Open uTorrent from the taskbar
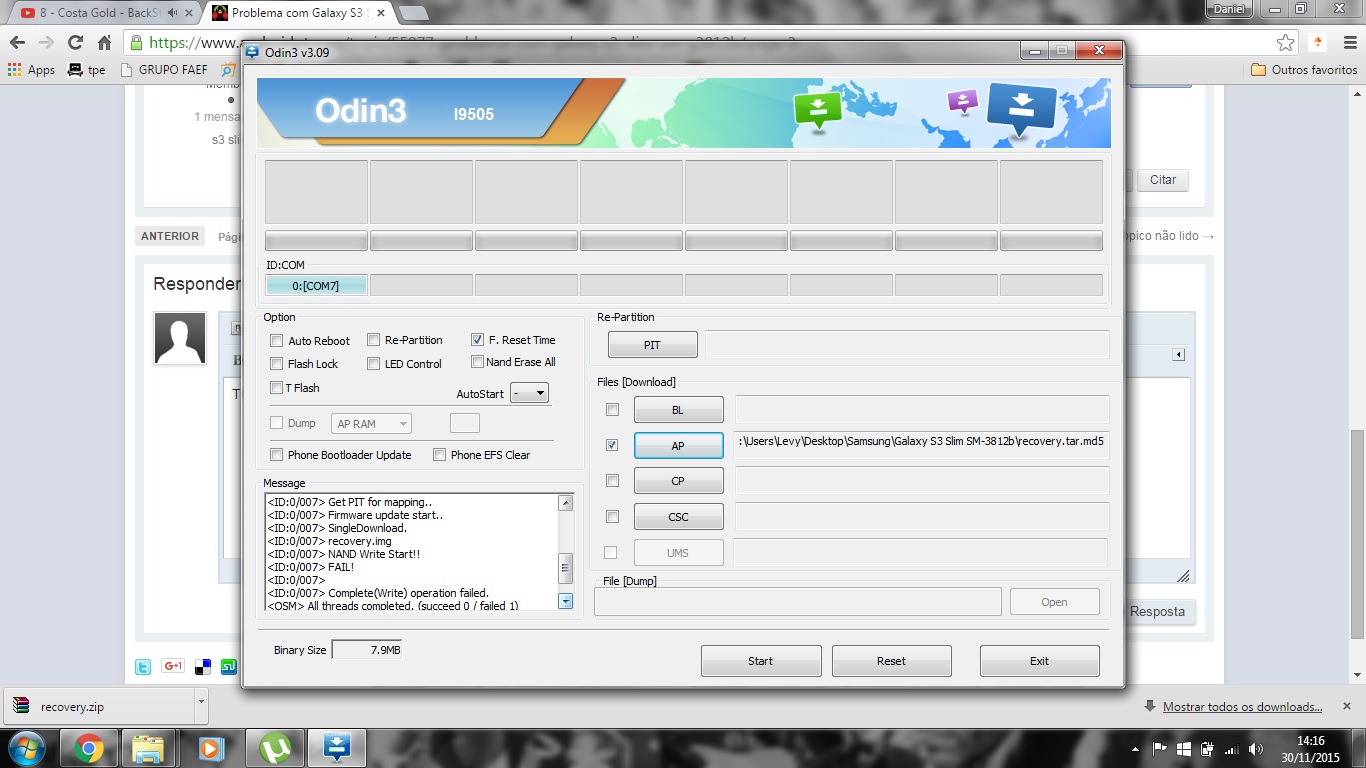 pyautogui.click(x=274, y=748)
